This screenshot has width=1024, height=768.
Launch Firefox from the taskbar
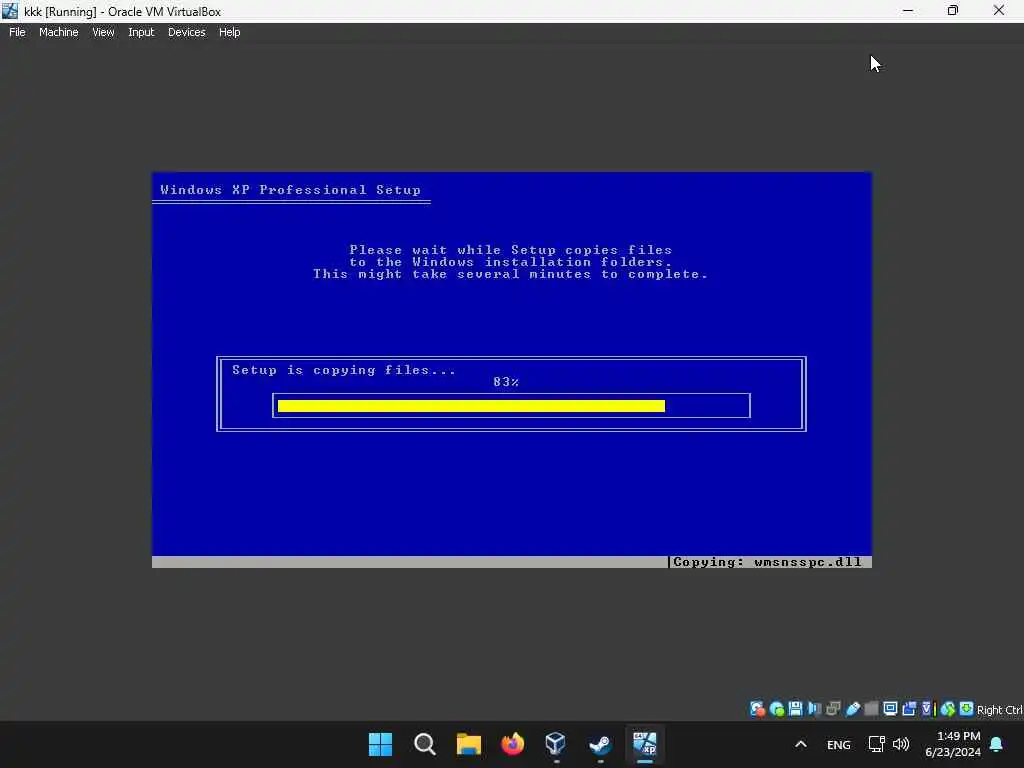pyautogui.click(x=513, y=744)
